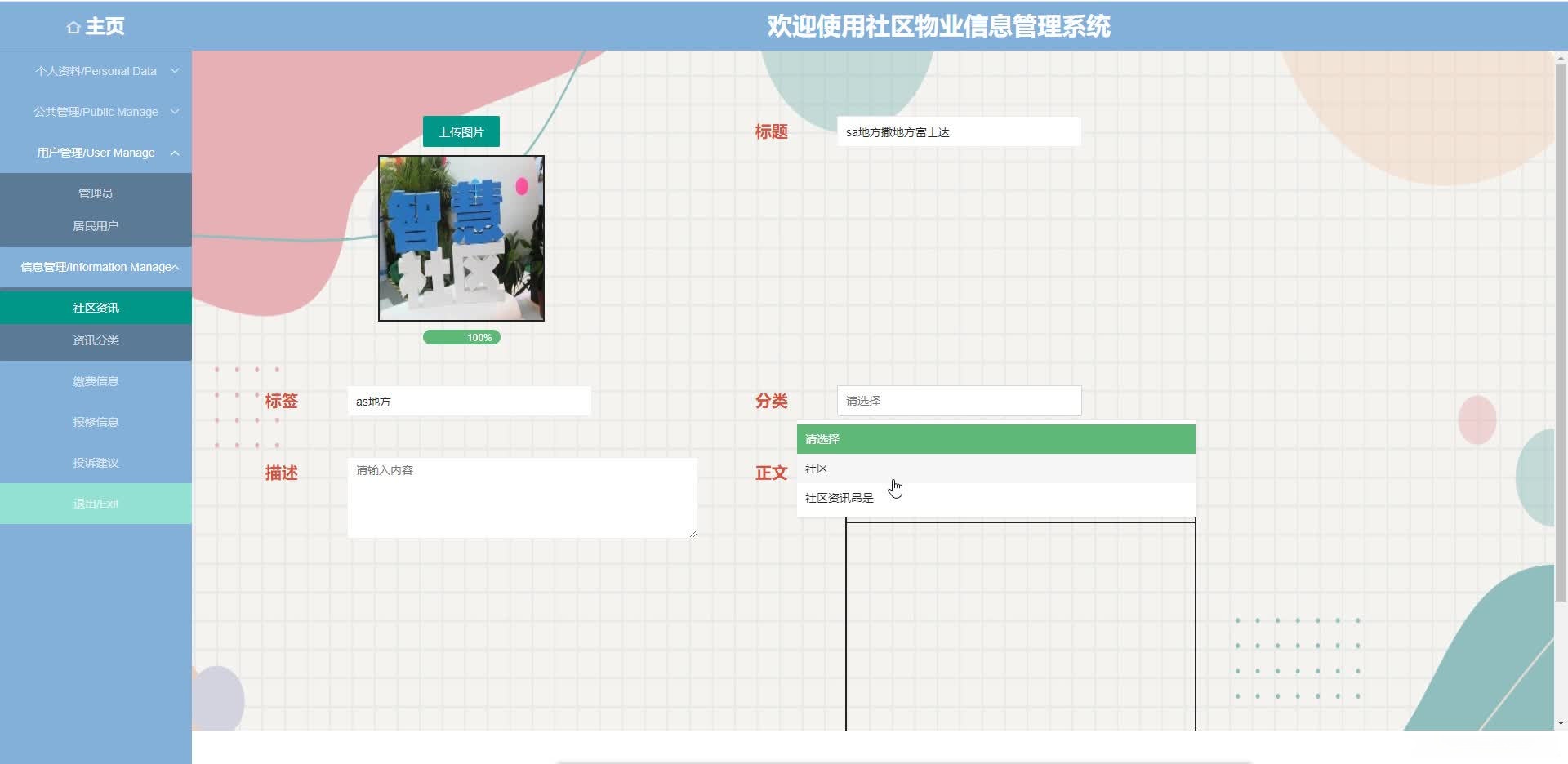Expand the 个人资料/Personal Data section
1568x764 pixels.
click(x=96, y=71)
